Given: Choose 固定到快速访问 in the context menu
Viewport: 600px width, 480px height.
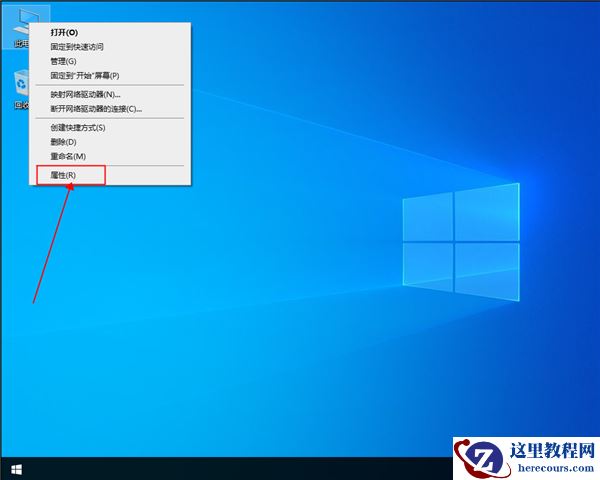Looking at the screenshot, I should (x=110, y=47).
